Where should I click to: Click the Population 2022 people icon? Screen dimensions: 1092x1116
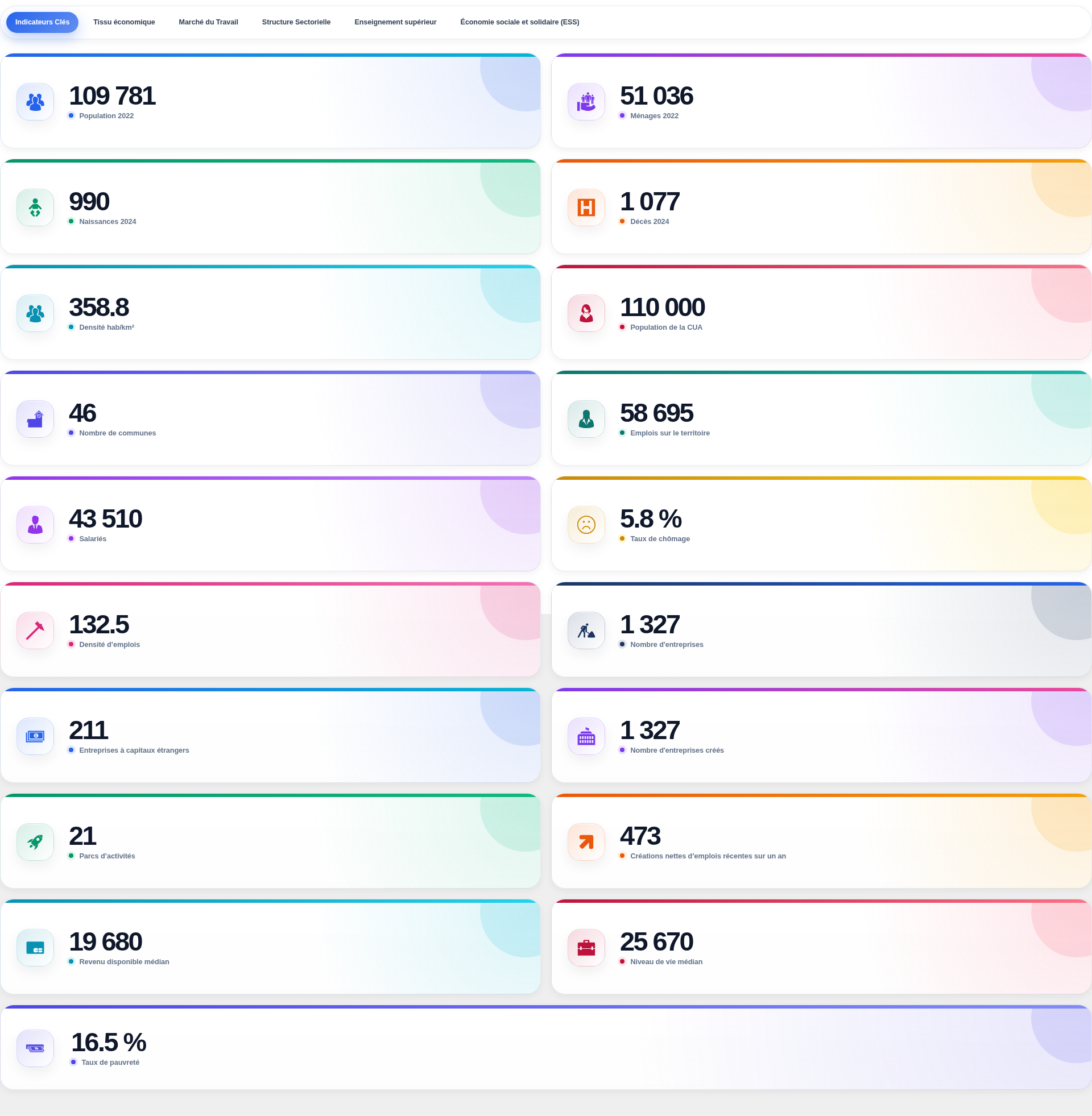tap(35, 102)
